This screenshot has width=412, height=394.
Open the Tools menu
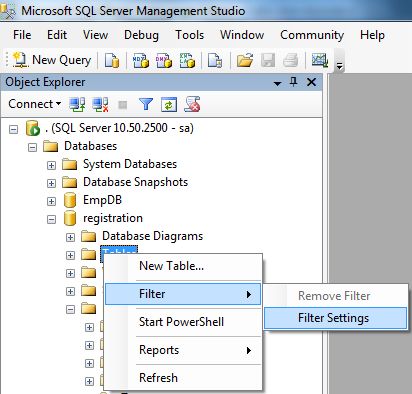click(189, 35)
